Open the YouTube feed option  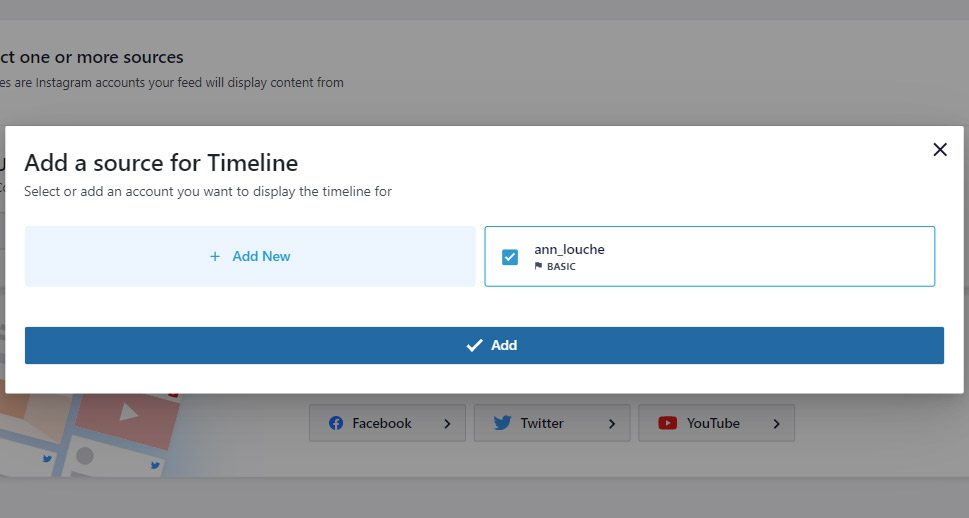point(716,423)
